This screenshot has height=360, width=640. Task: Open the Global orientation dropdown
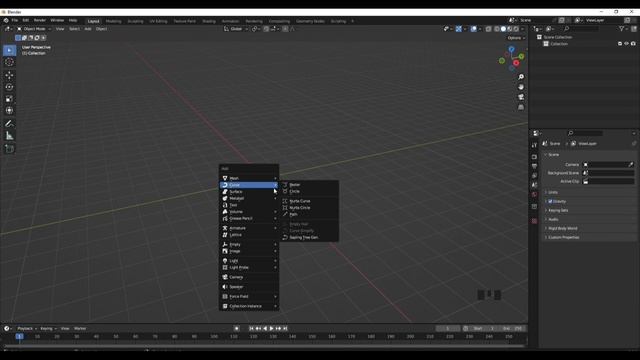[236, 29]
